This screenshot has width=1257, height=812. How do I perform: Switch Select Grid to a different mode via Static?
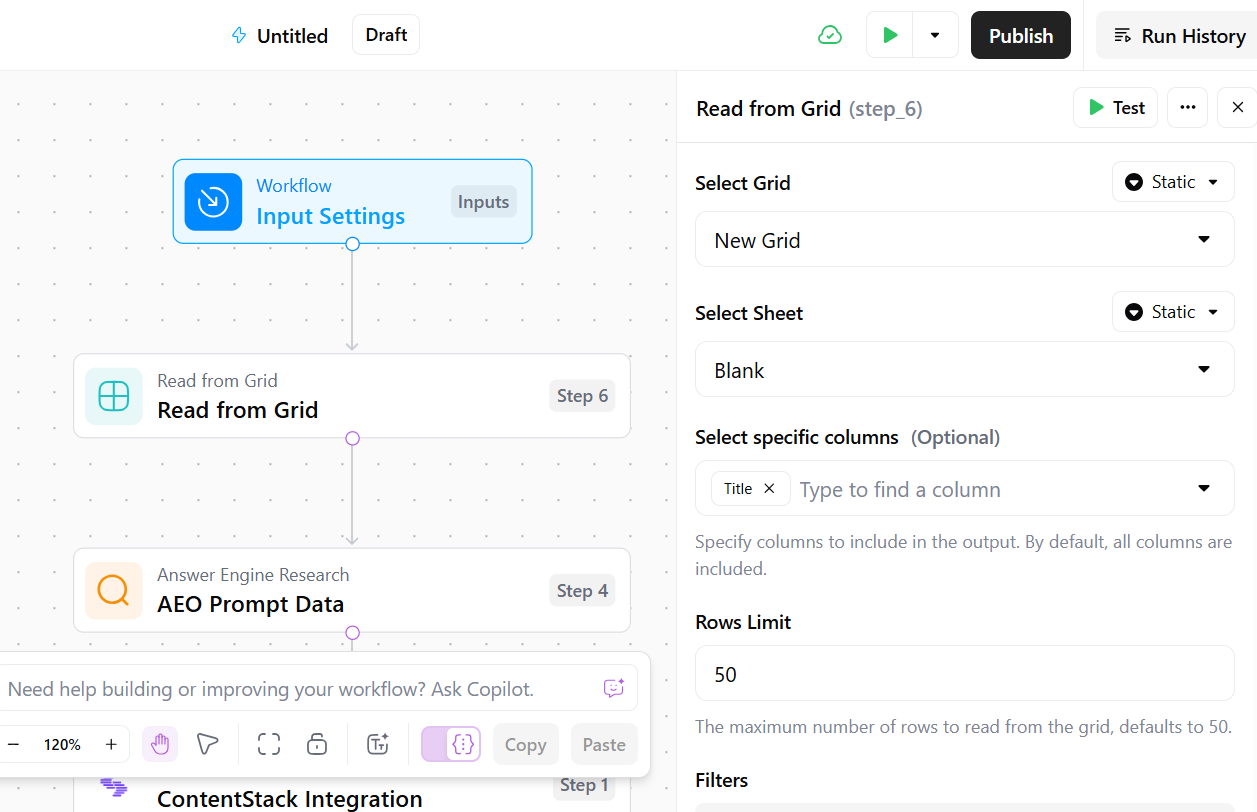click(x=1173, y=181)
